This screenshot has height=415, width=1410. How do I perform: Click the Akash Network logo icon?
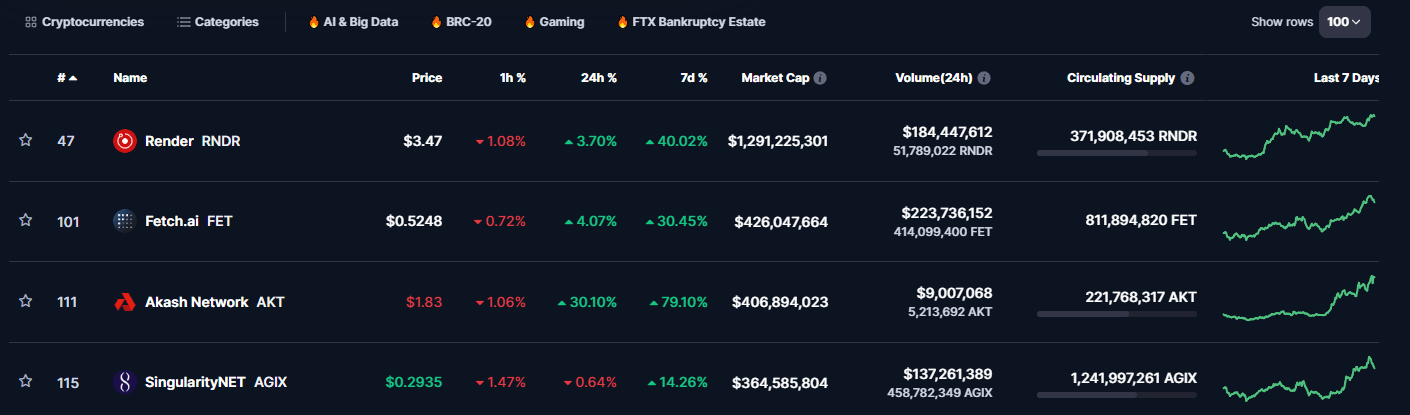click(x=125, y=302)
